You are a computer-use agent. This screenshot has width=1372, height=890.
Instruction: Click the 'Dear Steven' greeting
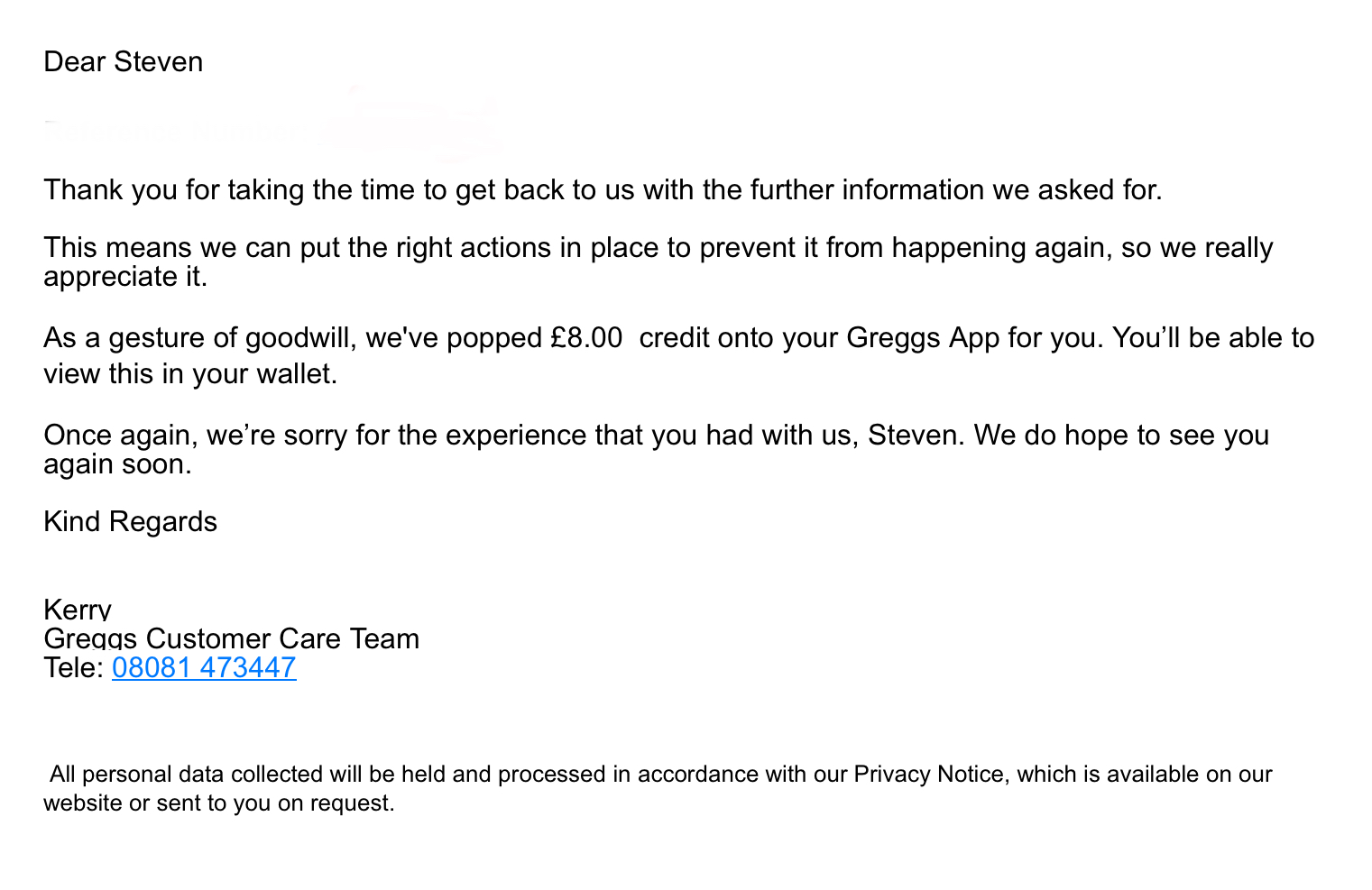coord(124,61)
